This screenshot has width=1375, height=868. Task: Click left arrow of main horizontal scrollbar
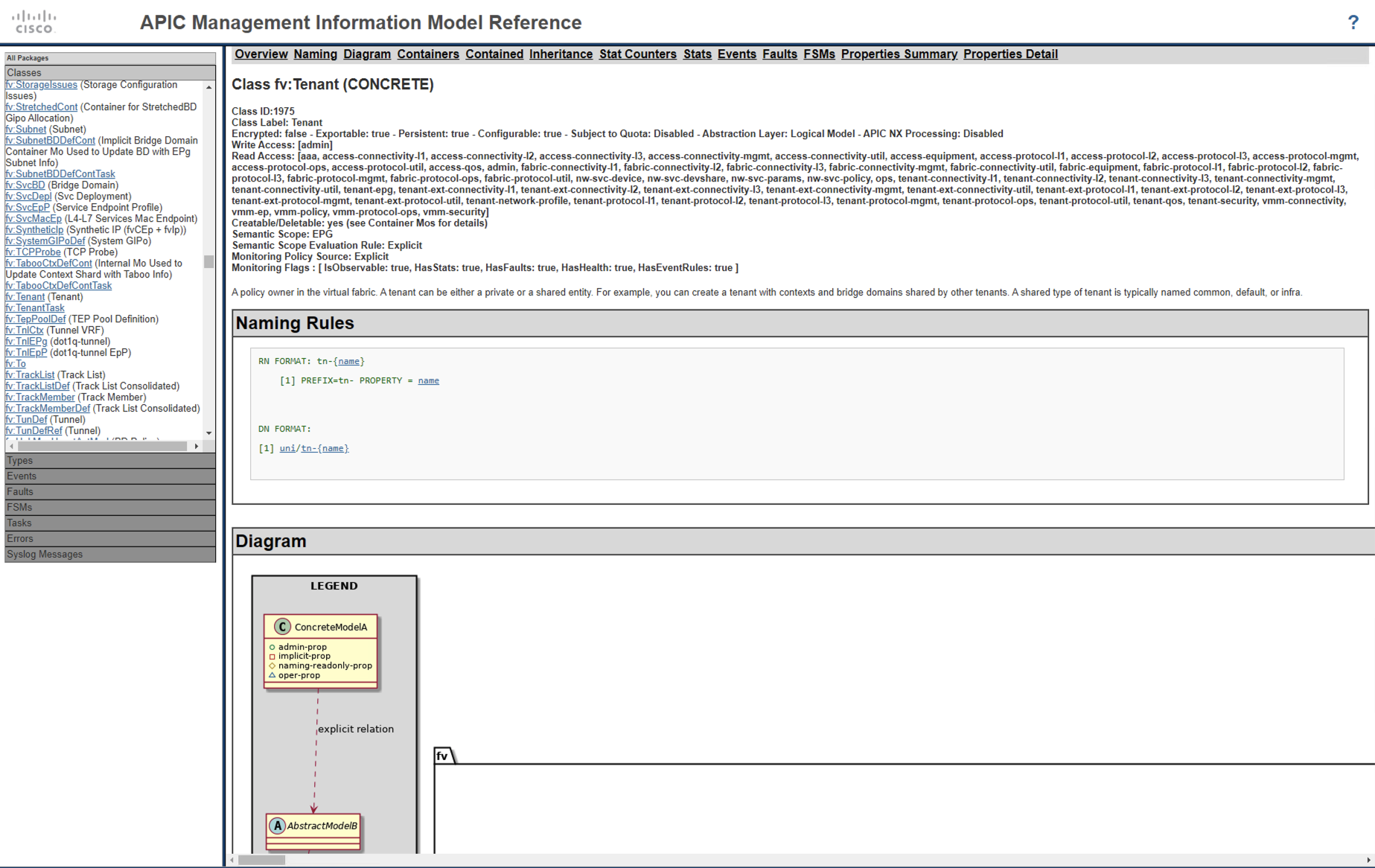(x=233, y=861)
